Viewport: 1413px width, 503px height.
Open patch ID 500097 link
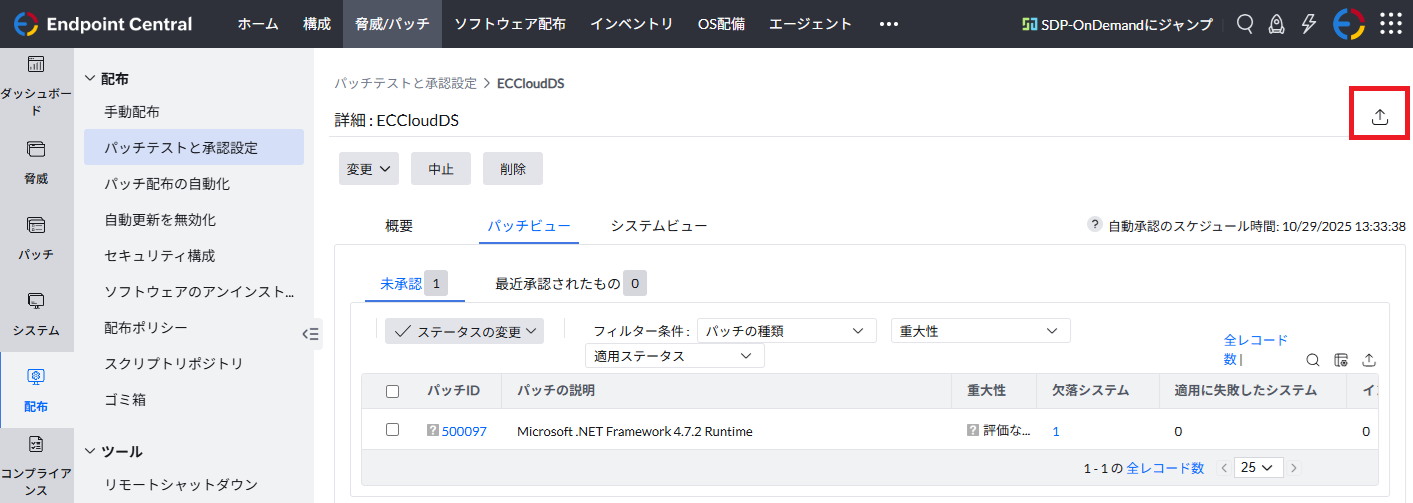(464, 432)
